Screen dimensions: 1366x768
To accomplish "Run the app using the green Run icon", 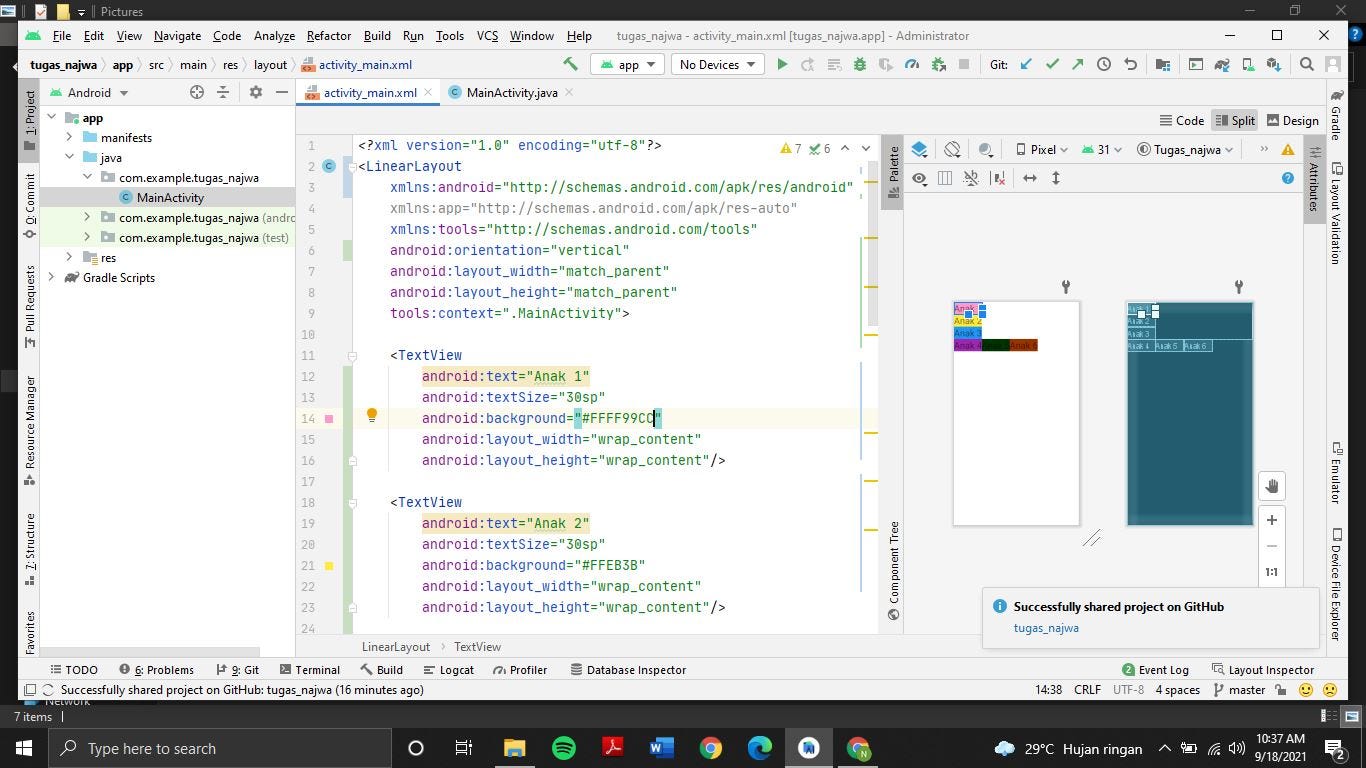I will (x=781, y=63).
